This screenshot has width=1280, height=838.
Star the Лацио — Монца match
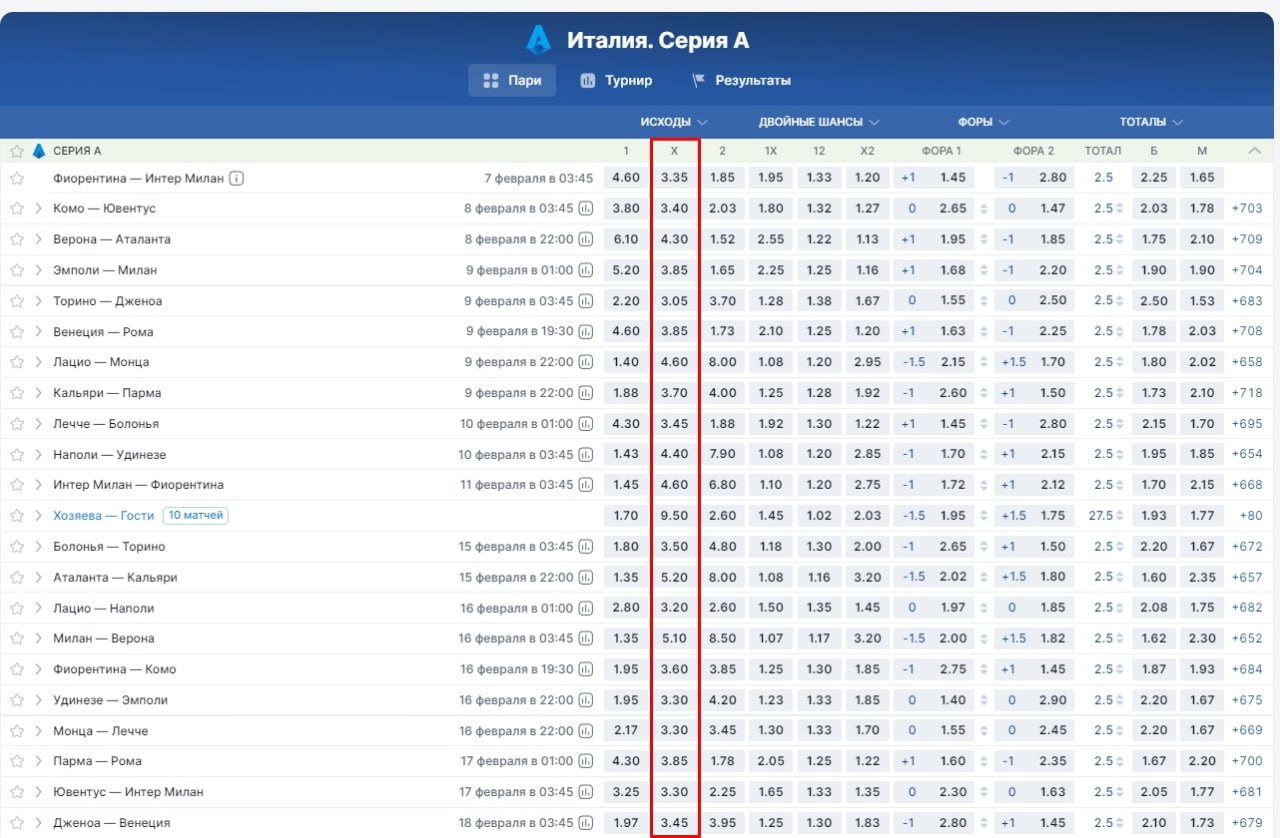(17, 362)
